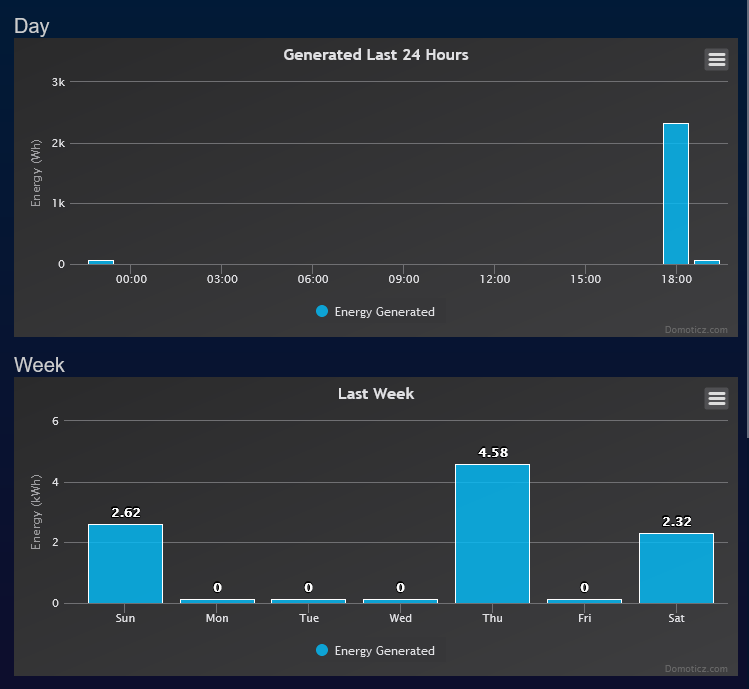Viewport: 749px width, 689px height.
Task: Click the 'Thu' axis label
Action: pos(492,618)
